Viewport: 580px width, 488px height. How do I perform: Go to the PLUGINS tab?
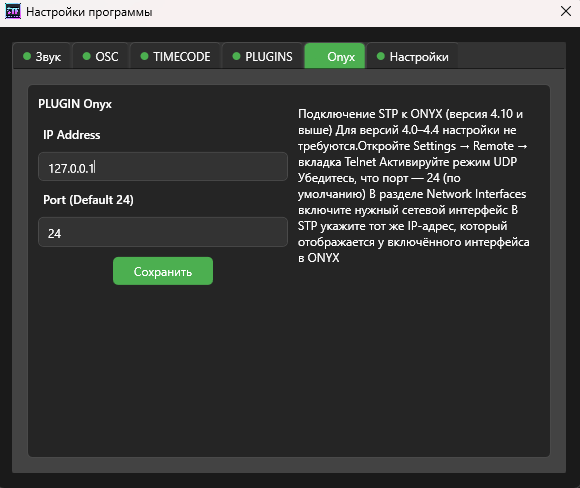point(262,56)
